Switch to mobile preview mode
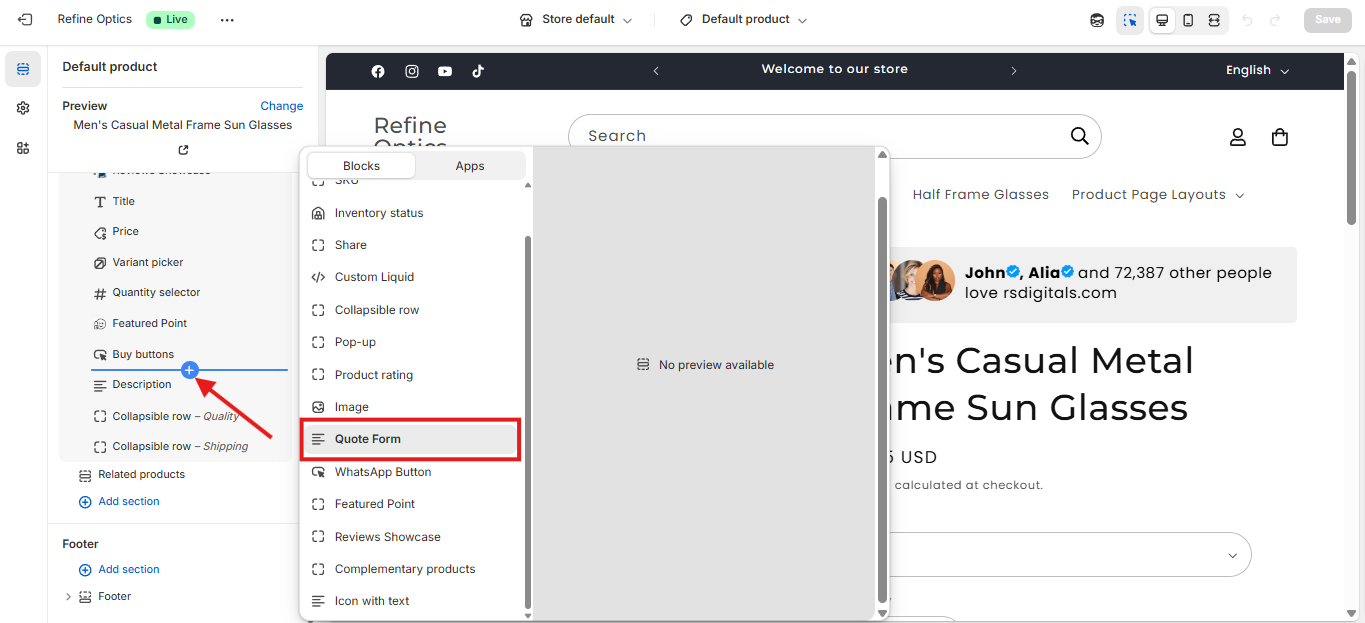This screenshot has width=1365, height=623. (x=1188, y=20)
